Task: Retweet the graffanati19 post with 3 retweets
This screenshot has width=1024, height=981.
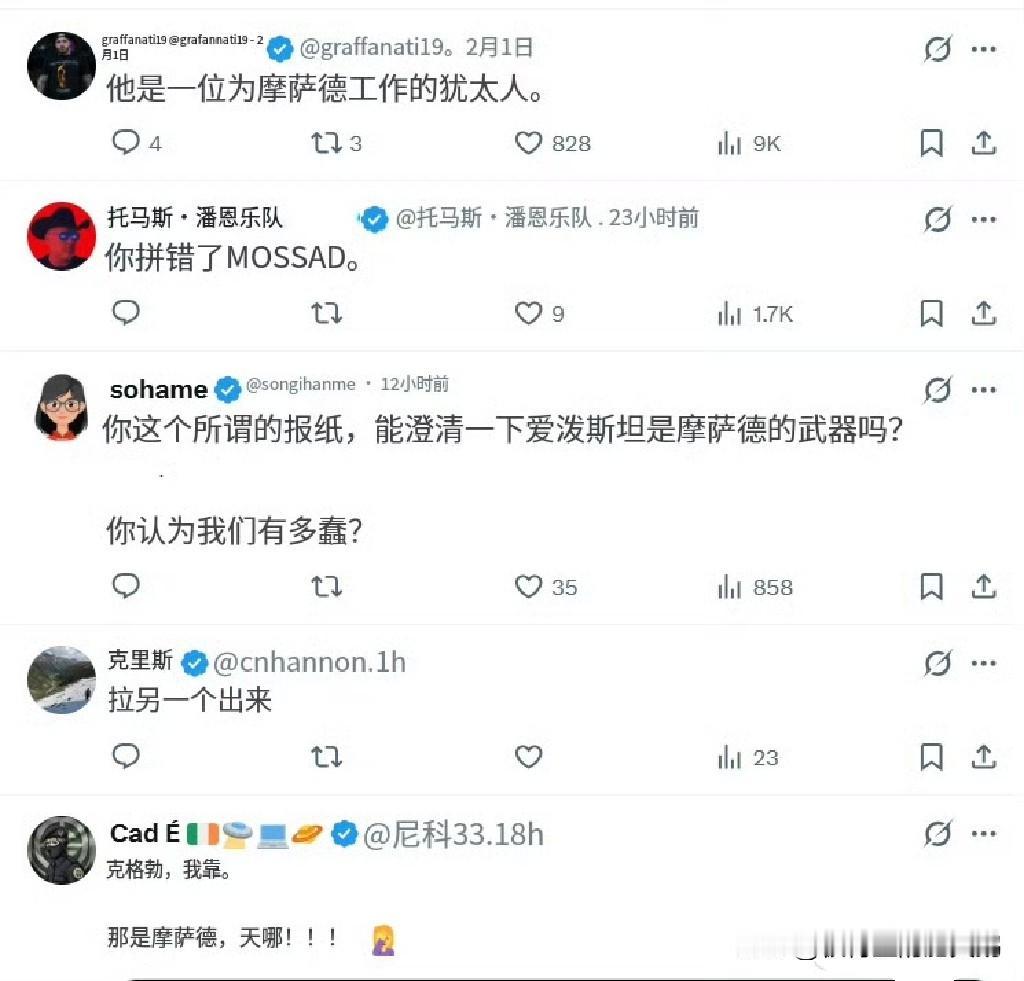Action: tap(326, 143)
